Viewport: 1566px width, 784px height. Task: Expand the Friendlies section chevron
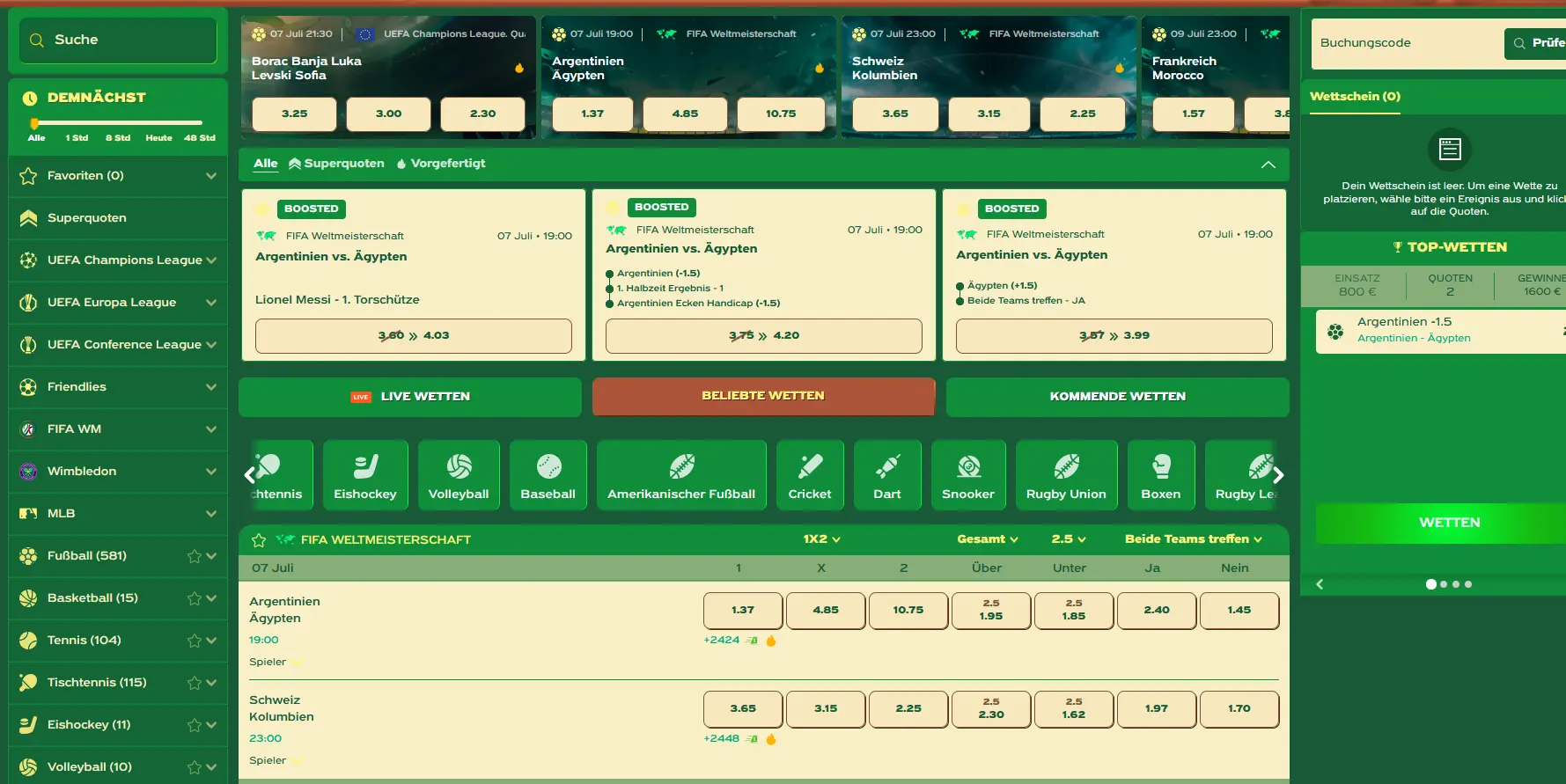tap(211, 387)
